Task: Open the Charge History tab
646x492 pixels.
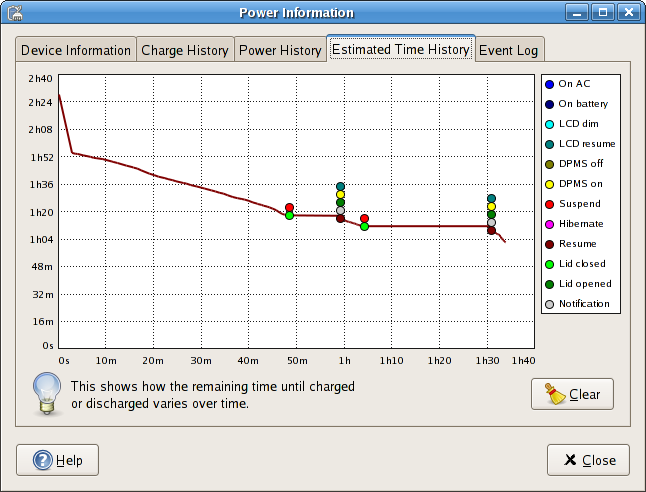Action: (x=185, y=50)
